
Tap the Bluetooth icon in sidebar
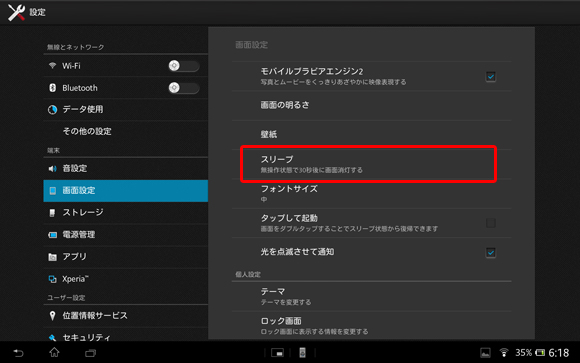tap(53, 88)
